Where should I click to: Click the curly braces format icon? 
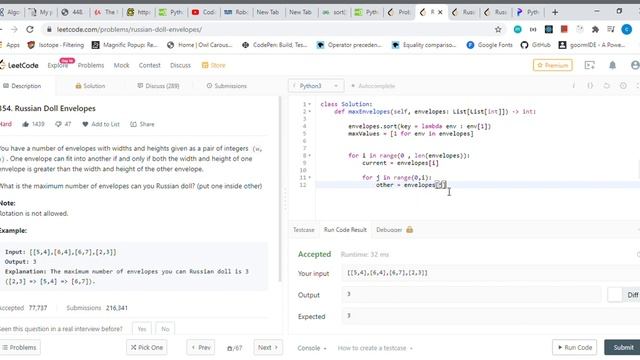pos(590,86)
